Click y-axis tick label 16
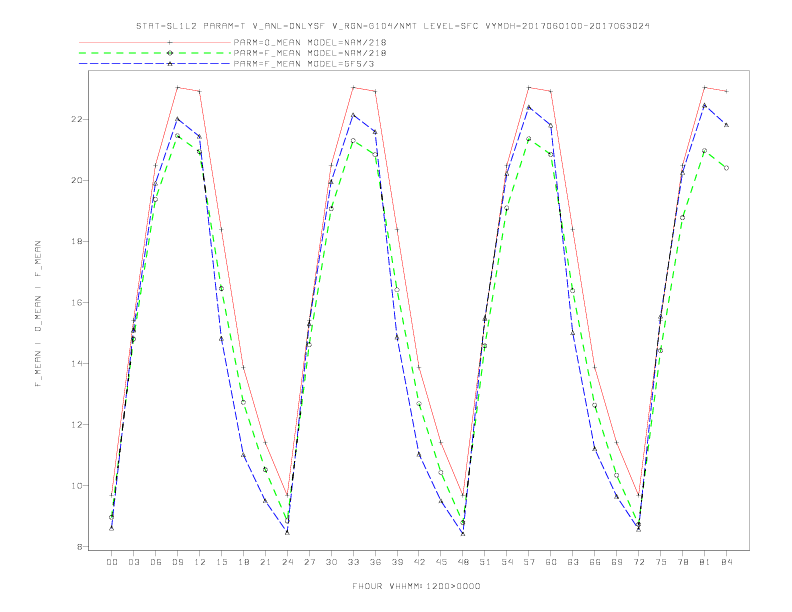The image size is (792, 612). point(76,302)
